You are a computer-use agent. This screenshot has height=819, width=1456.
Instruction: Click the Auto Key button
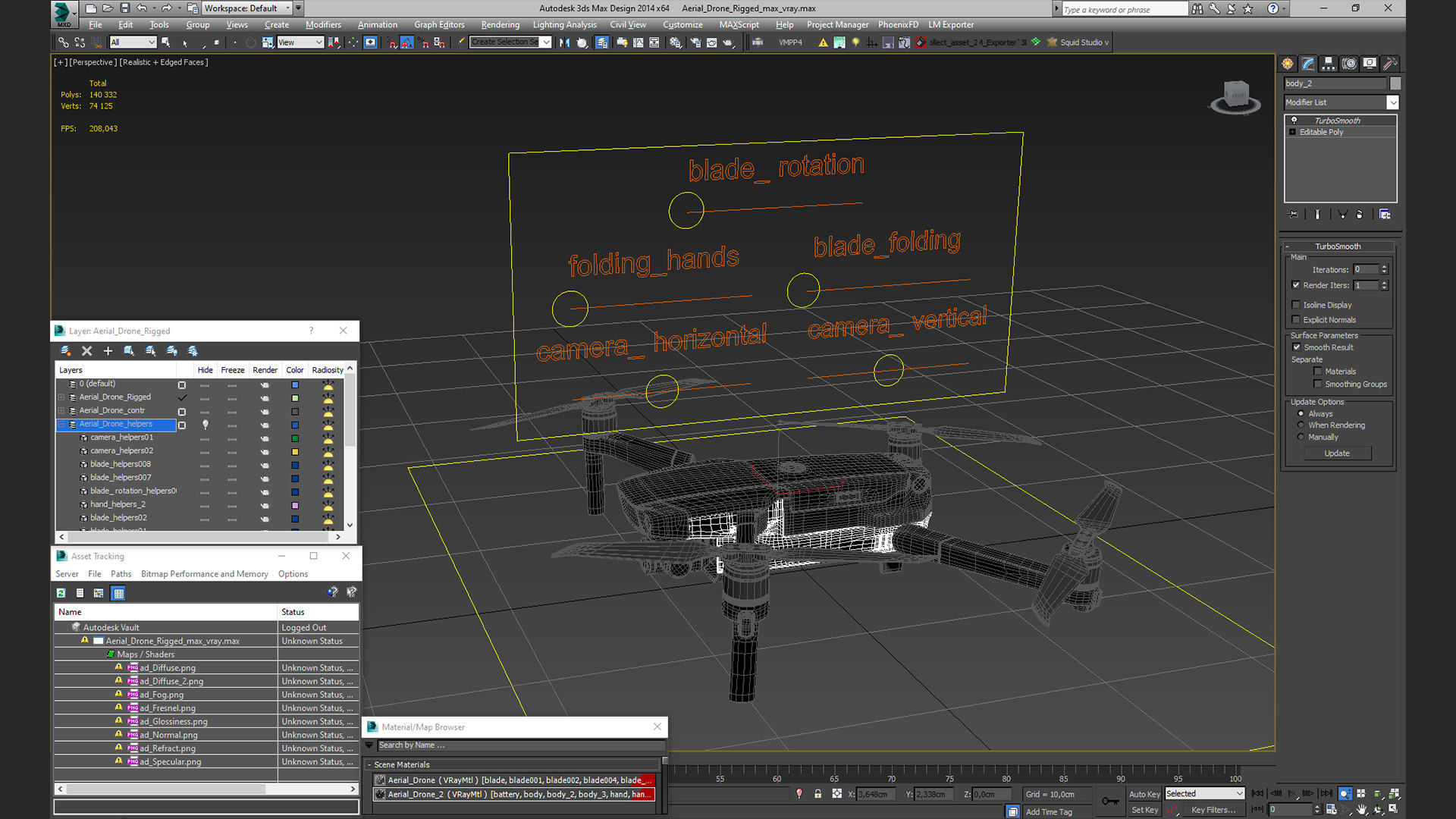point(1144,794)
